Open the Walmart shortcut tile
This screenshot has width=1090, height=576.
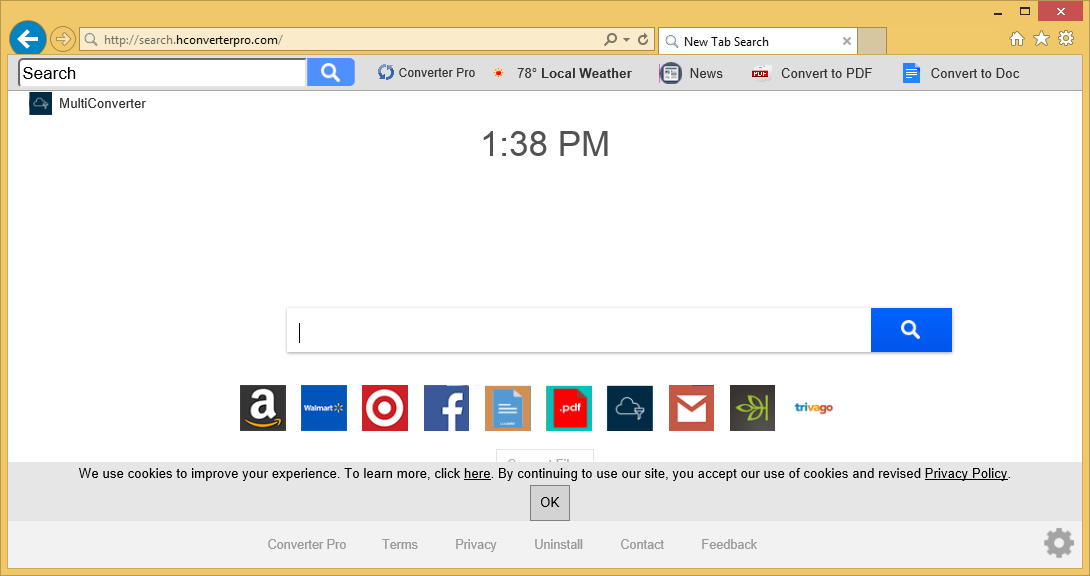click(324, 408)
